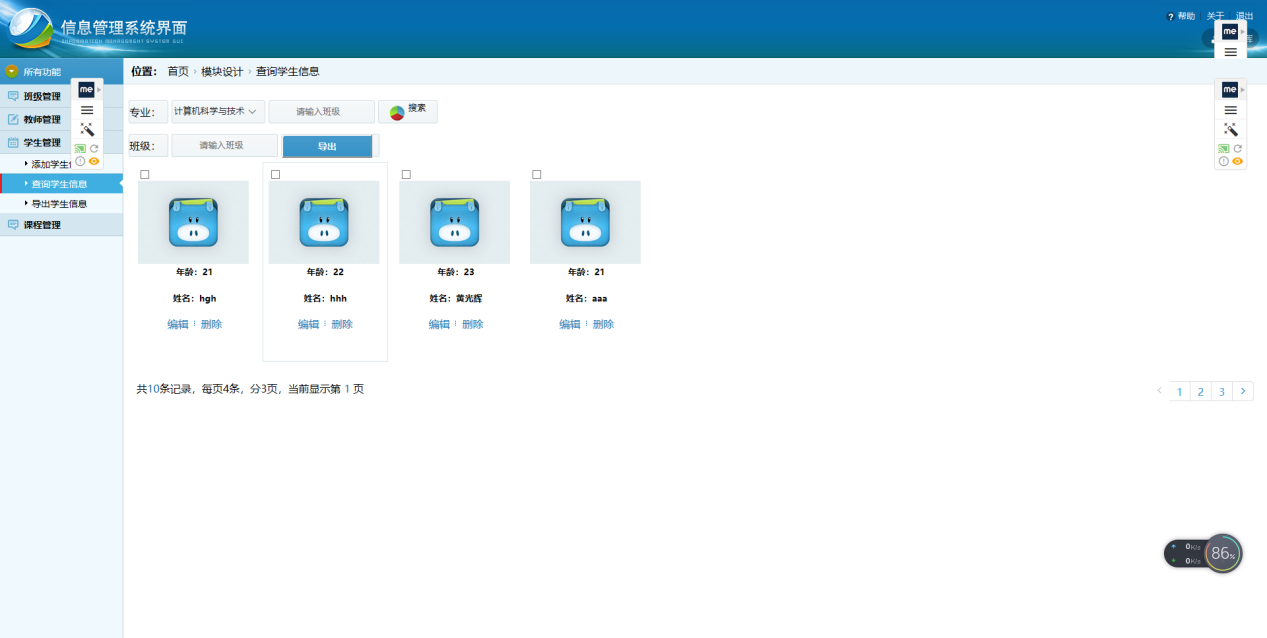
Task: Collapse the 所有功能 round arrow icon
Action: coord(12,71)
